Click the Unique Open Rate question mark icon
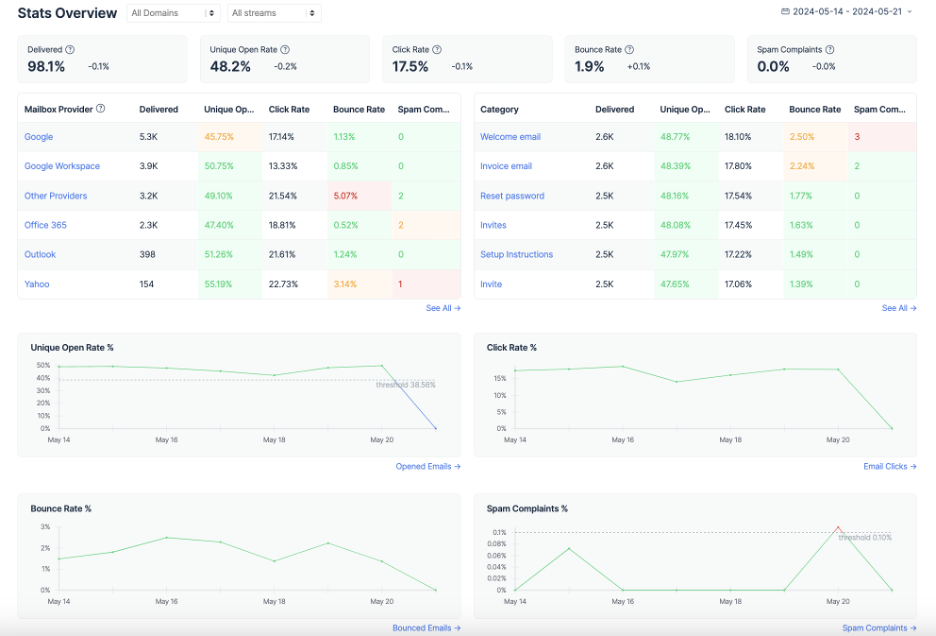This screenshot has width=936, height=636. (286, 48)
